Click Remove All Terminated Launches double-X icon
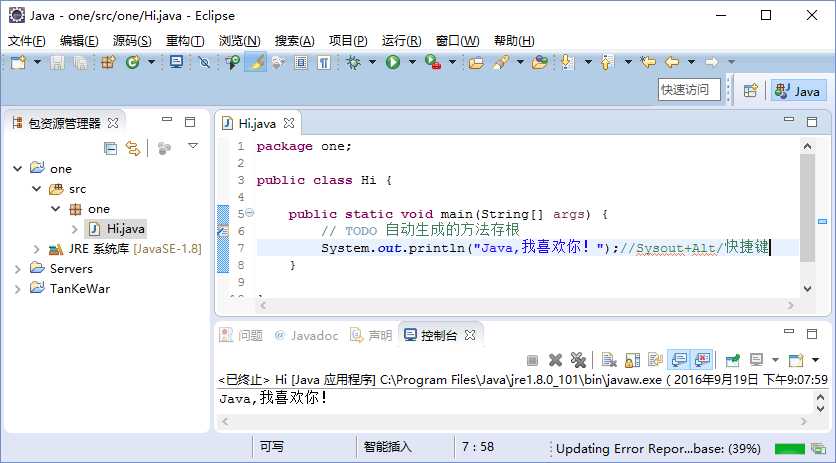 pyautogui.click(x=578, y=360)
